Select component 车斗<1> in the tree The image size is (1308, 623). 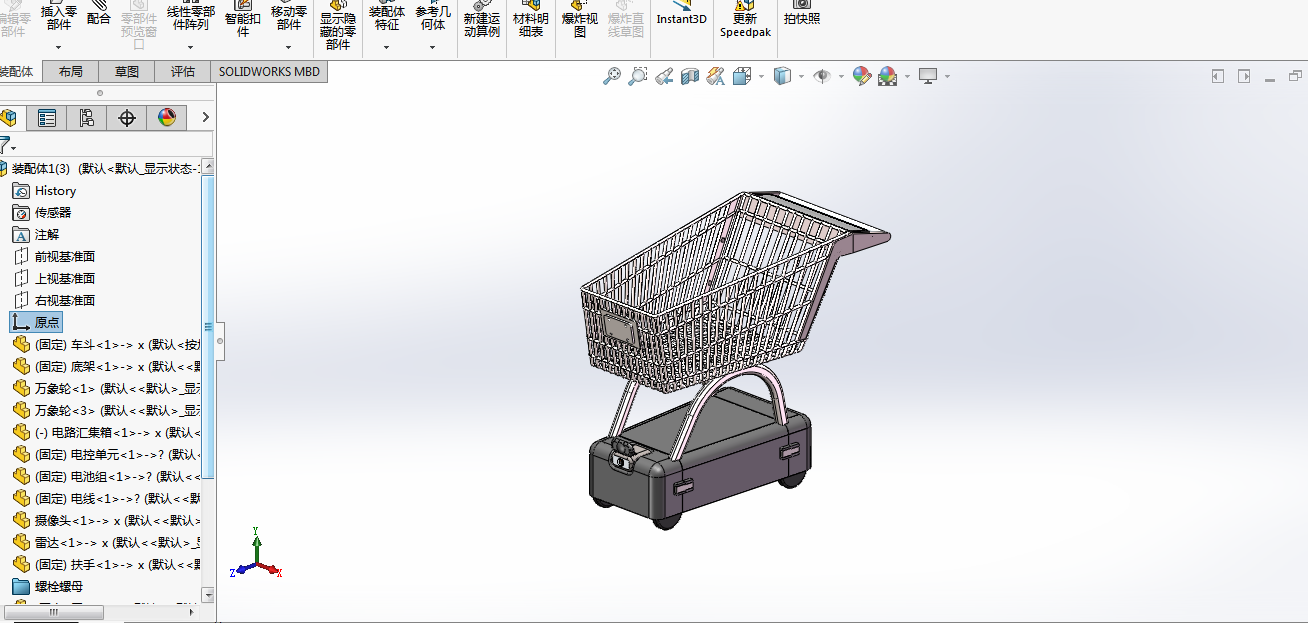(x=106, y=345)
